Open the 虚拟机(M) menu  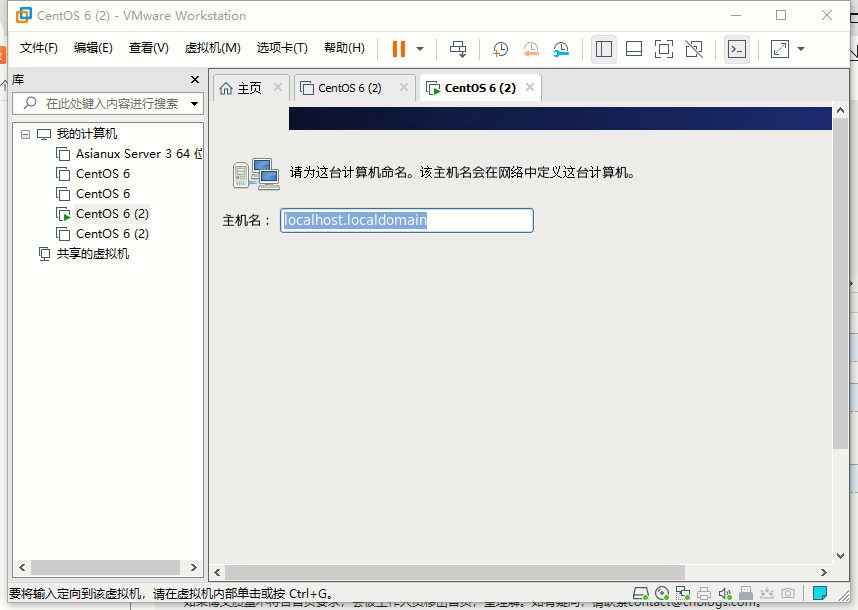pos(212,48)
